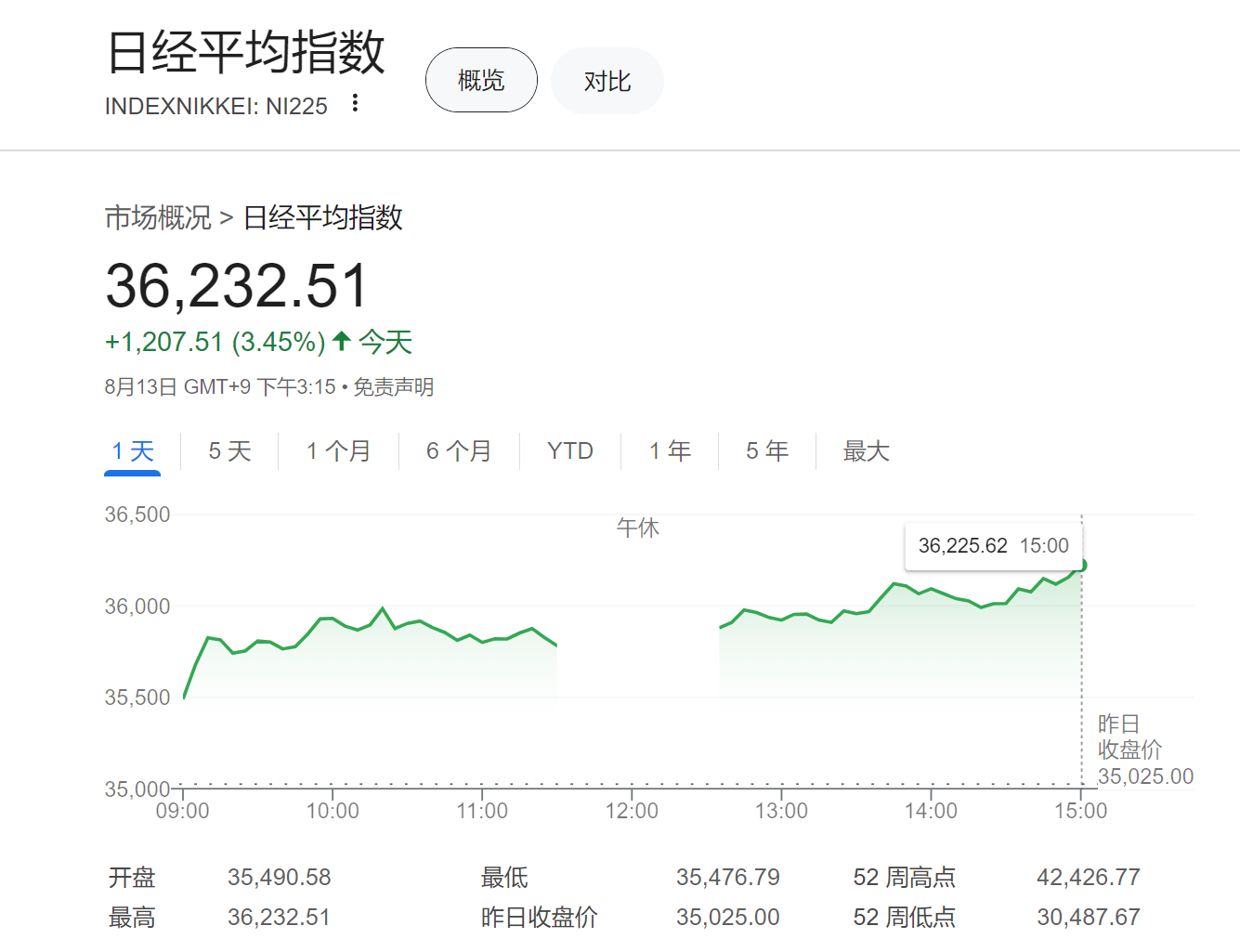Image resolution: width=1240 pixels, height=952 pixels.
Task: Click the 今天 label after the change
Action: pyautogui.click(x=385, y=342)
